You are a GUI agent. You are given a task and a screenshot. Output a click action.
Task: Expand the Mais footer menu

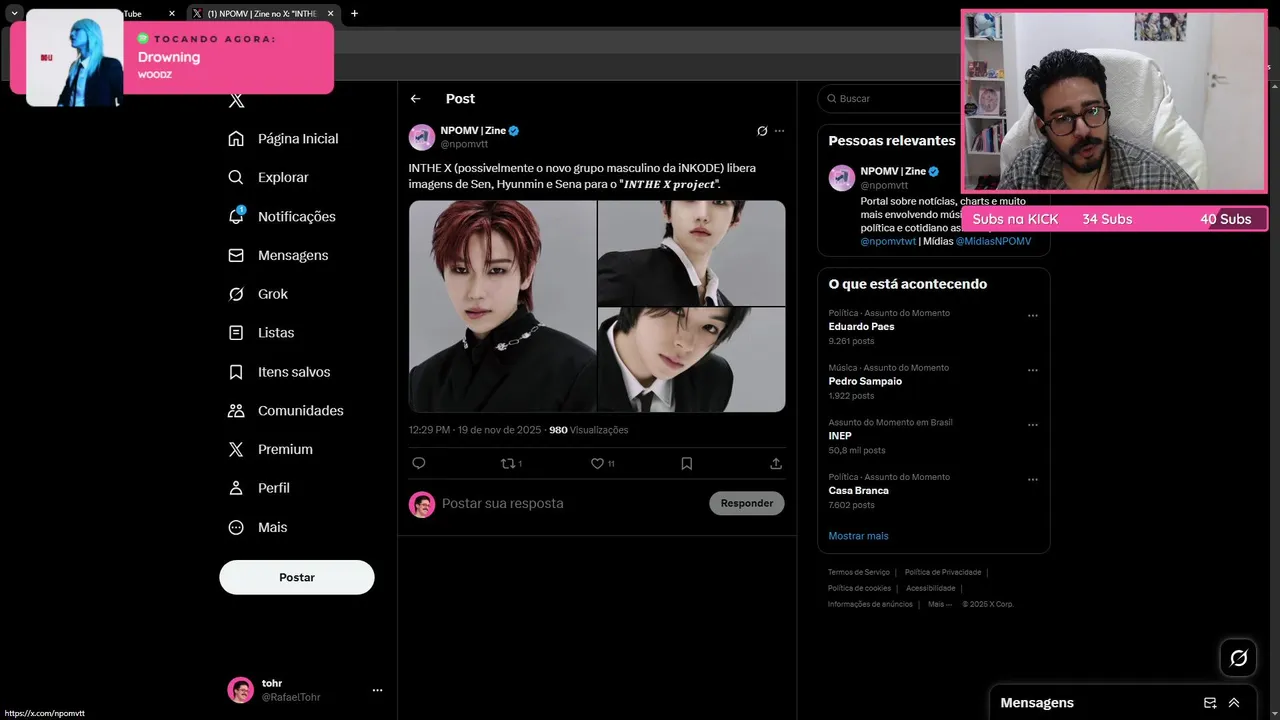pyautogui.click(x=939, y=604)
